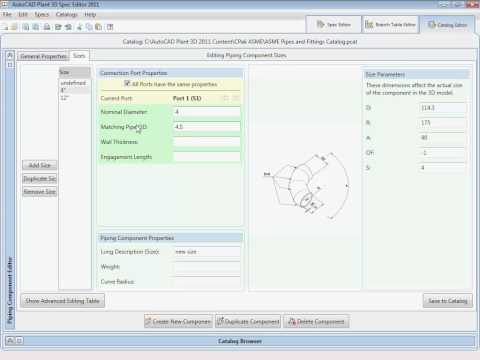Click the elbow component preview drawing
Image resolution: width=480 pixels, height=360 pixels.
[x=307, y=185]
